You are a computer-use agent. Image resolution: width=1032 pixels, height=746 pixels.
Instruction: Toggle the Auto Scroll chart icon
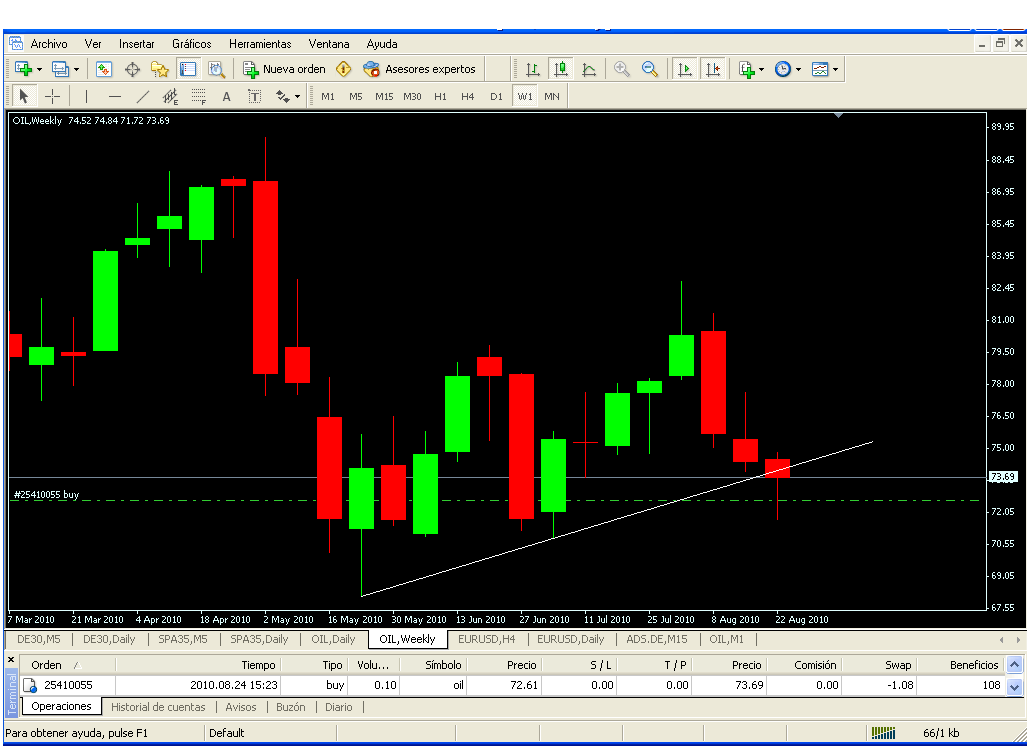[x=684, y=68]
